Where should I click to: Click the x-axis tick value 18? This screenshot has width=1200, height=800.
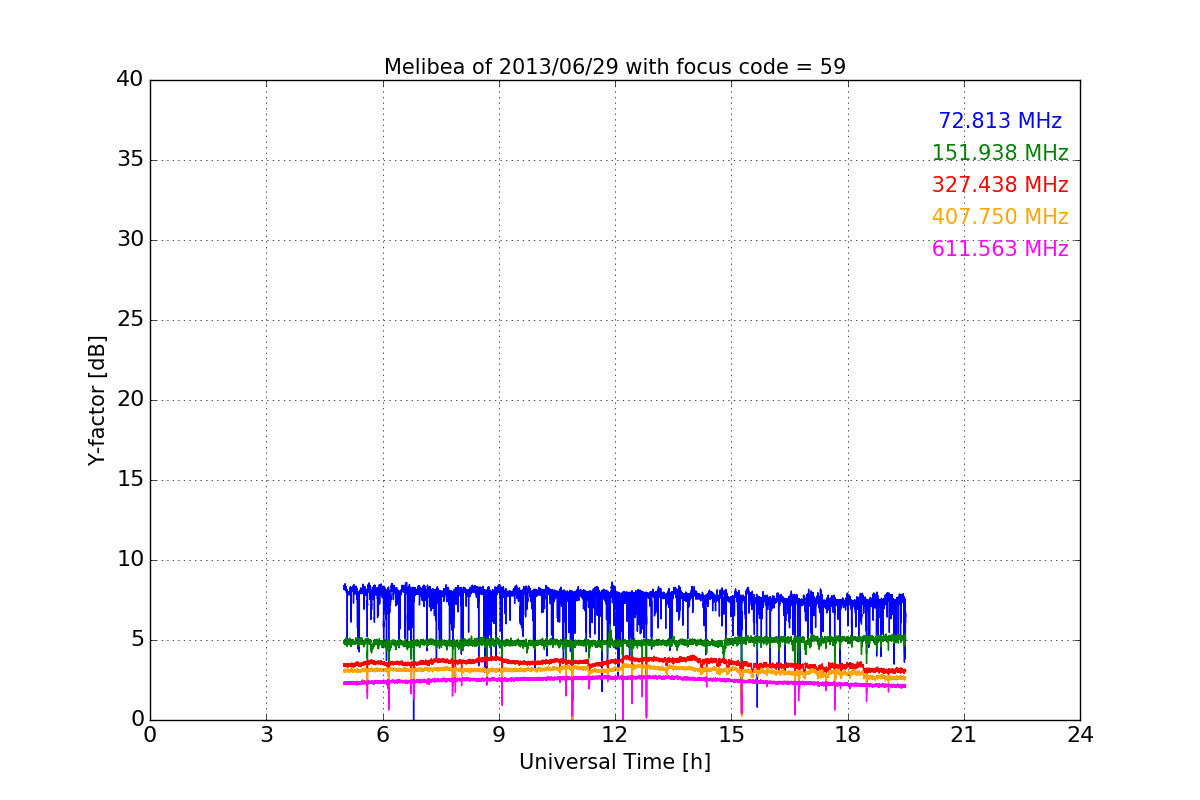(x=847, y=735)
